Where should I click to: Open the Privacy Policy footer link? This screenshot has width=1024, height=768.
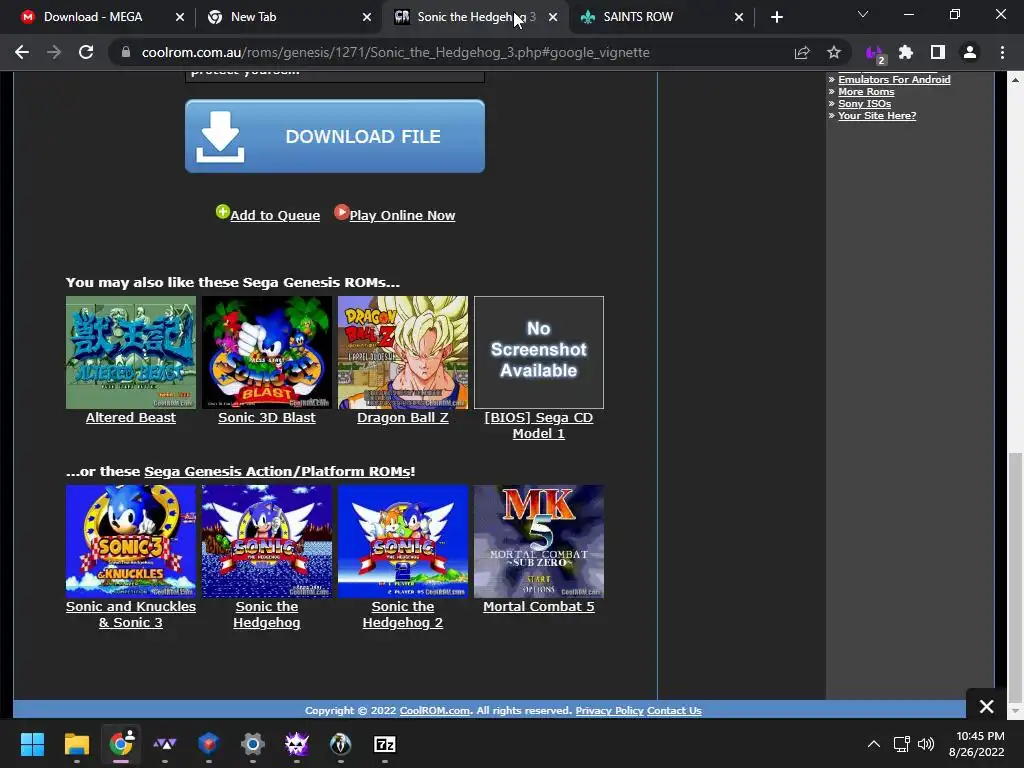coord(609,711)
